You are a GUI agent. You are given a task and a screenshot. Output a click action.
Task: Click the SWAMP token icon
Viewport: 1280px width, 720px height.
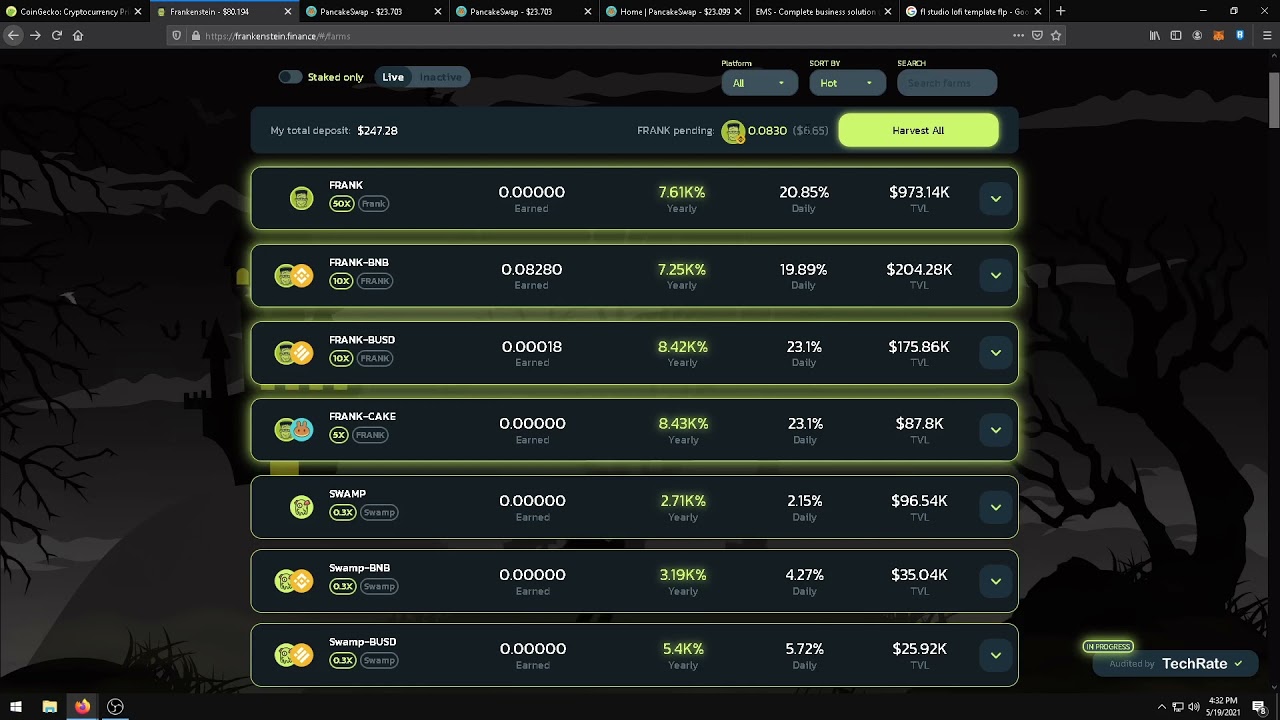[301, 507]
